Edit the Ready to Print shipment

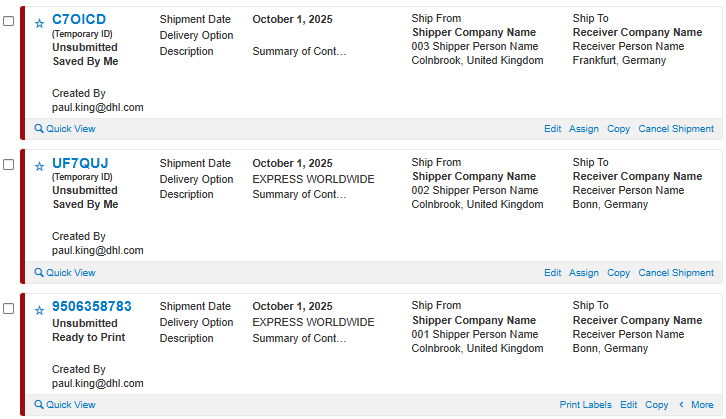[628, 405]
